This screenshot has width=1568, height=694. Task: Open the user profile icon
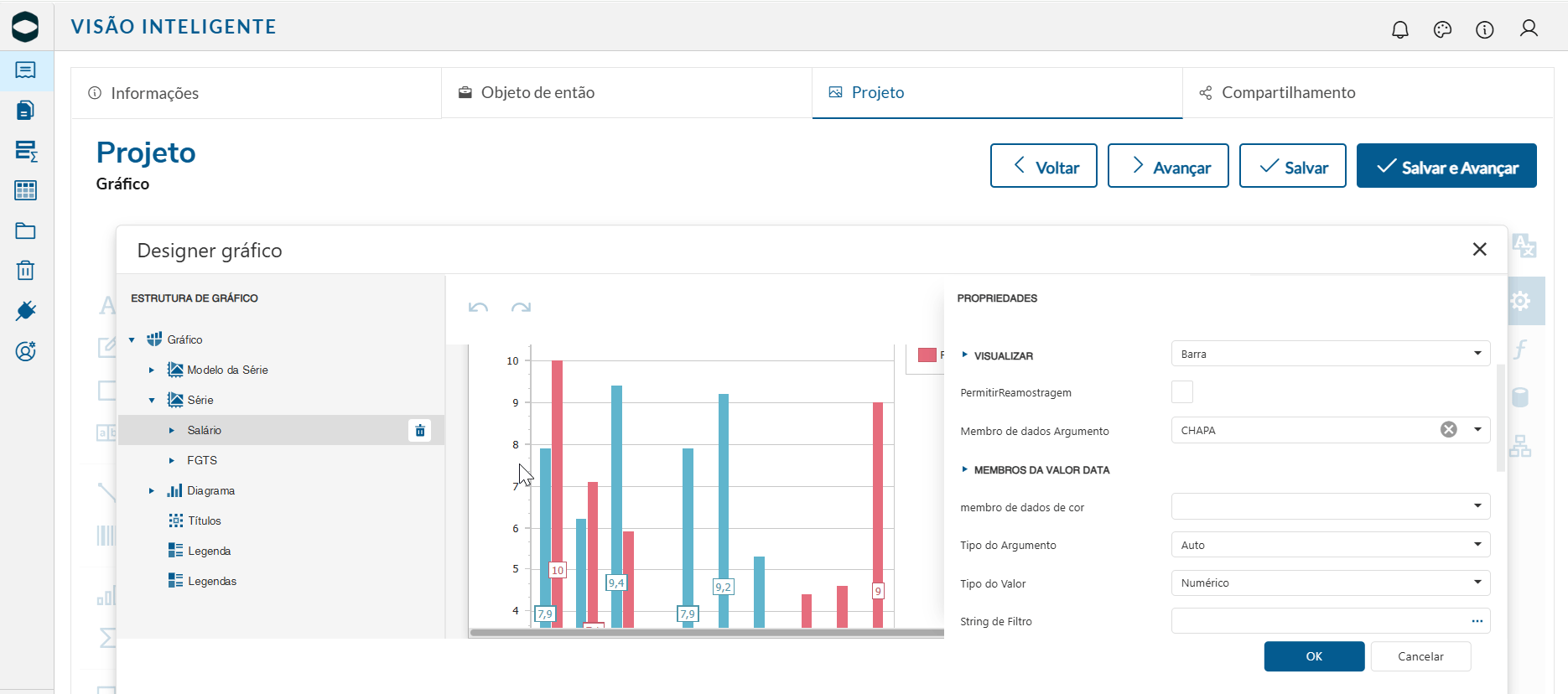coord(1529,28)
